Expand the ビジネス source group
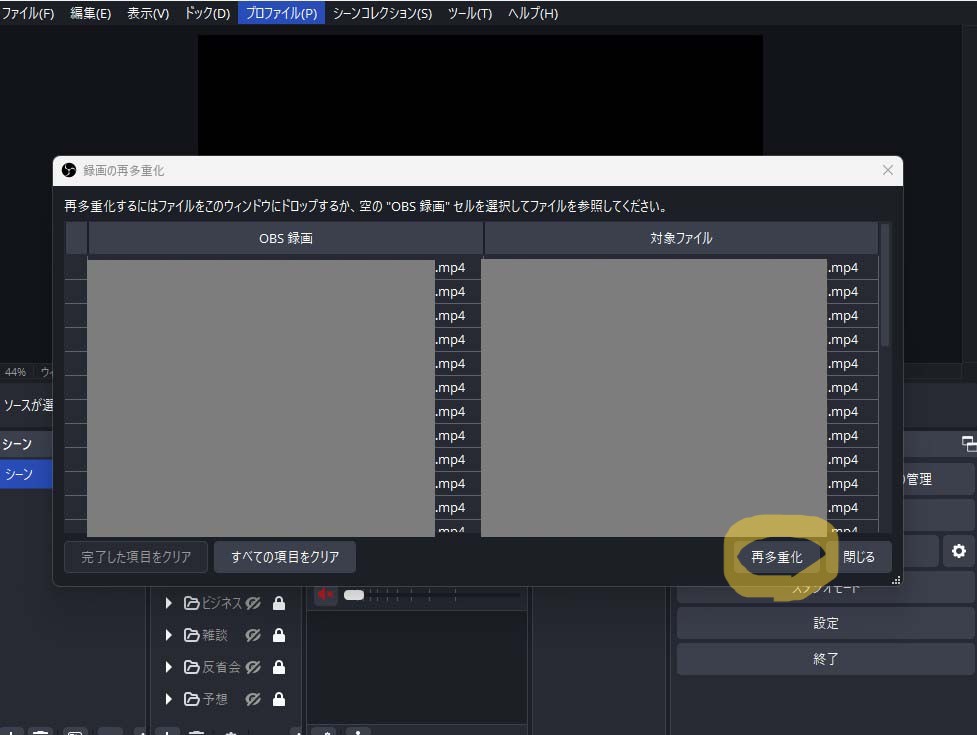977x735 pixels. click(x=168, y=603)
